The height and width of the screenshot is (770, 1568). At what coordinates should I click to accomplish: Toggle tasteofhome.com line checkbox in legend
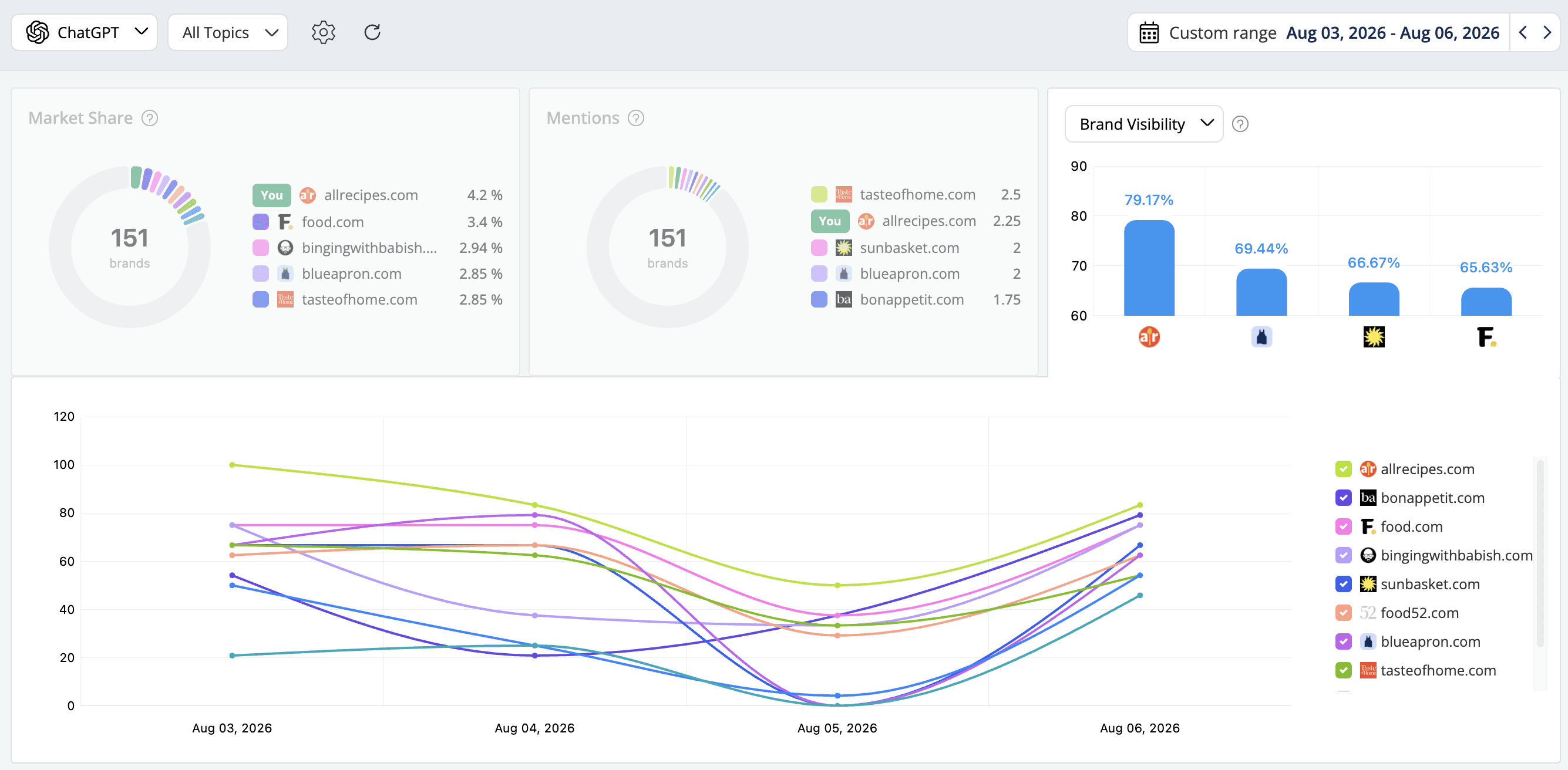coord(1344,670)
